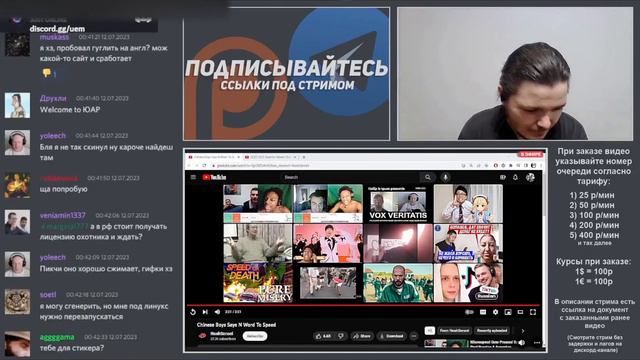Open Speed of Death Pure Misery thumbnail
640x360 pixels.
(x=258, y=282)
